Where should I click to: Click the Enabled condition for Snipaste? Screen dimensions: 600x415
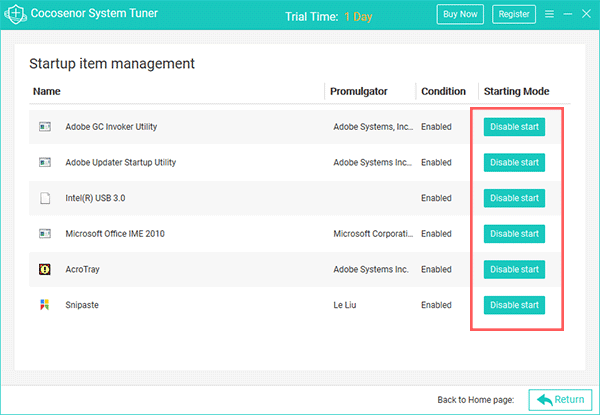pyautogui.click(x=436, y=305)
